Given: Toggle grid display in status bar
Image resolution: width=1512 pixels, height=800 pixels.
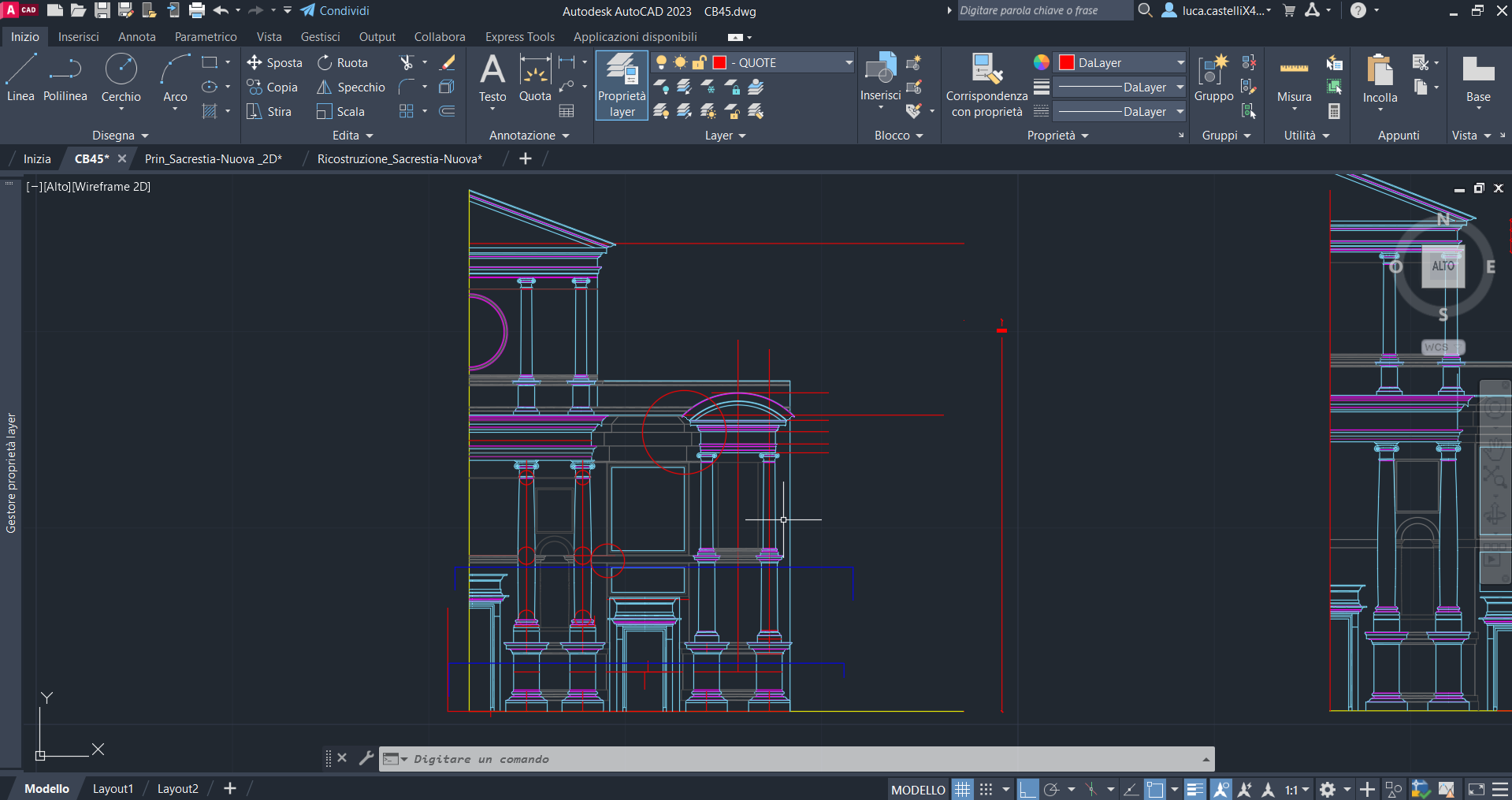Looking at the screenshot, I should 963,789.
